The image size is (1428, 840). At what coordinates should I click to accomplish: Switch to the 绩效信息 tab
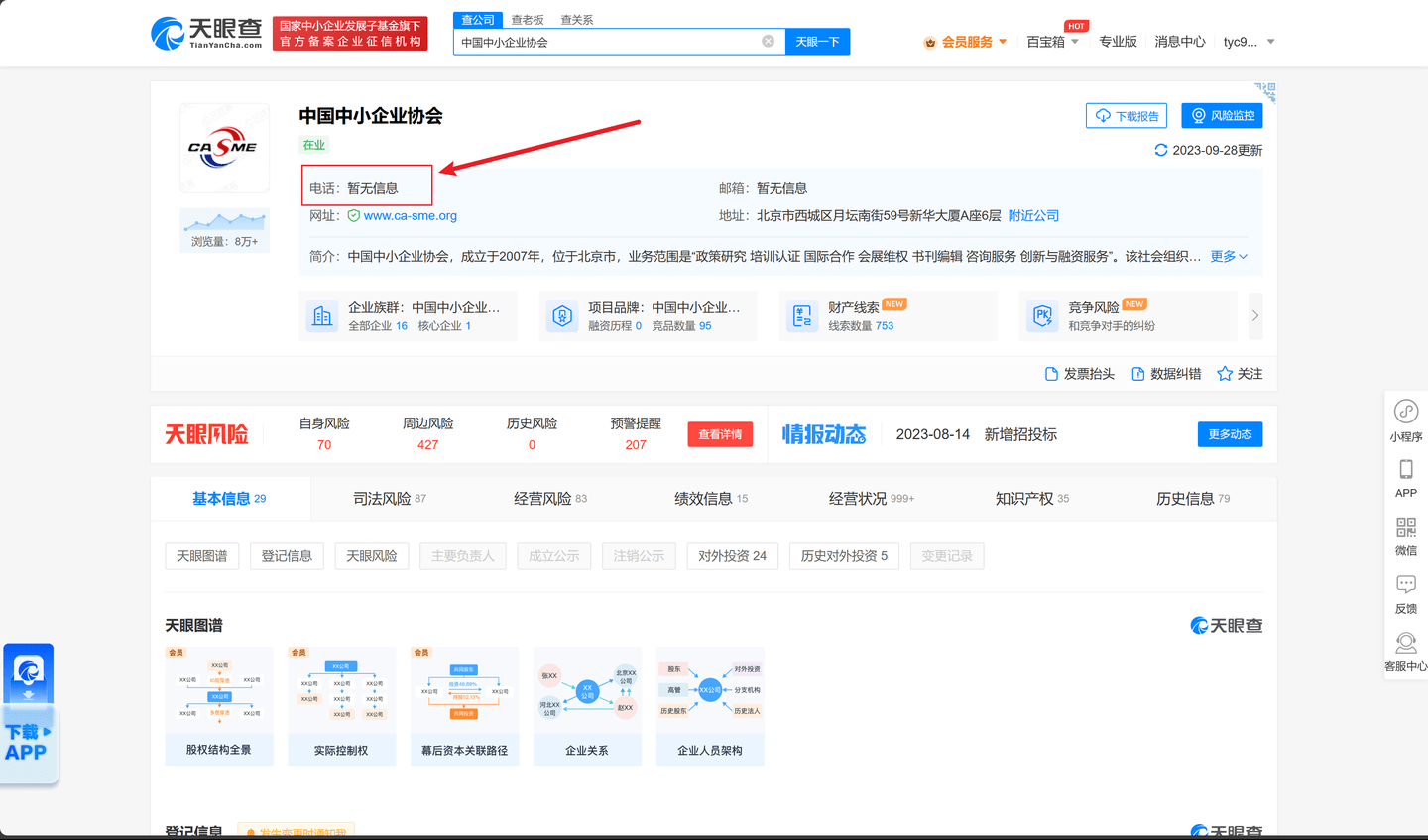coord(711,499)
